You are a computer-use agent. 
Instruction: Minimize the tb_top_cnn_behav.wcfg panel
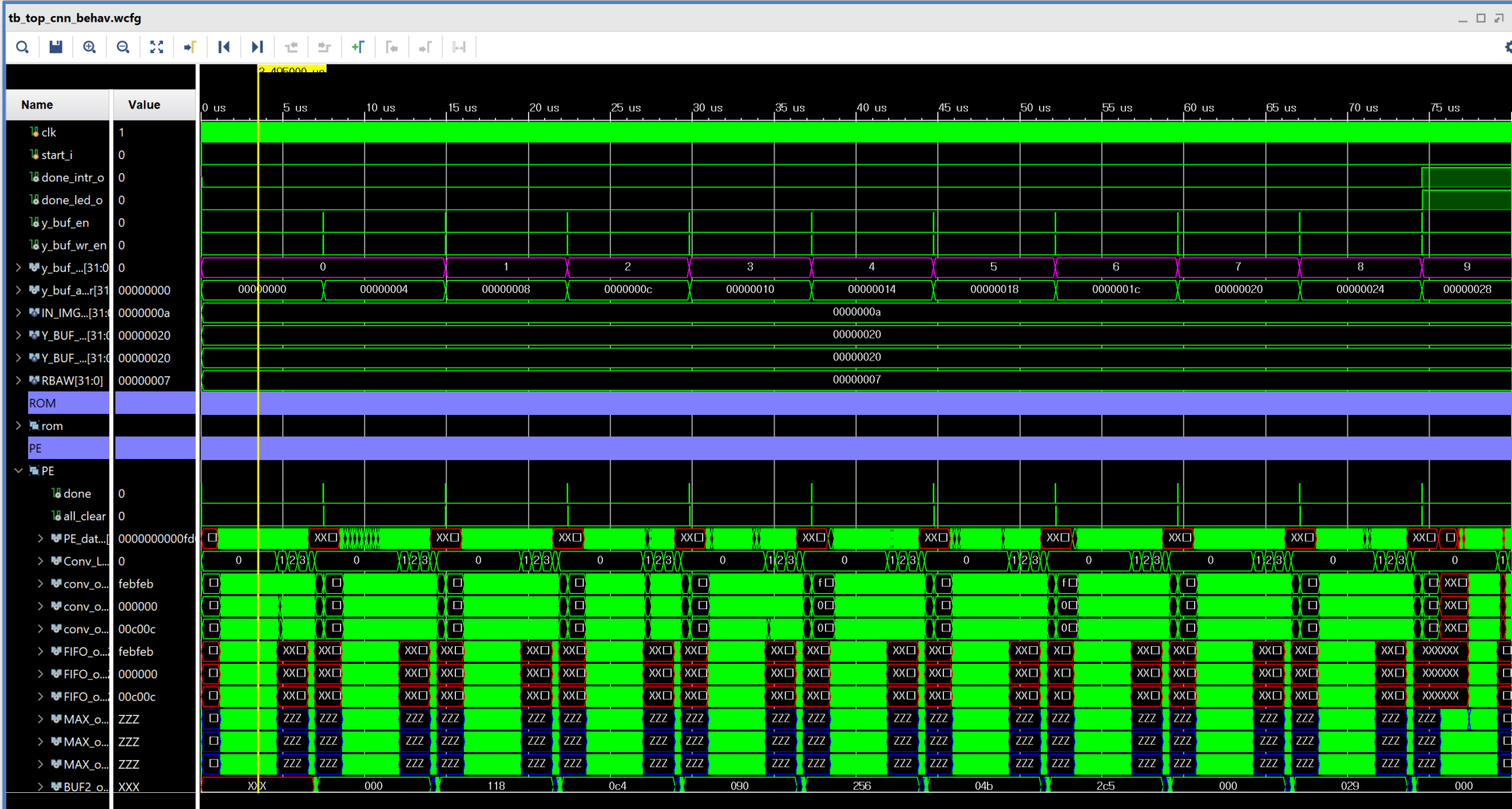(x=1462, y=19)
